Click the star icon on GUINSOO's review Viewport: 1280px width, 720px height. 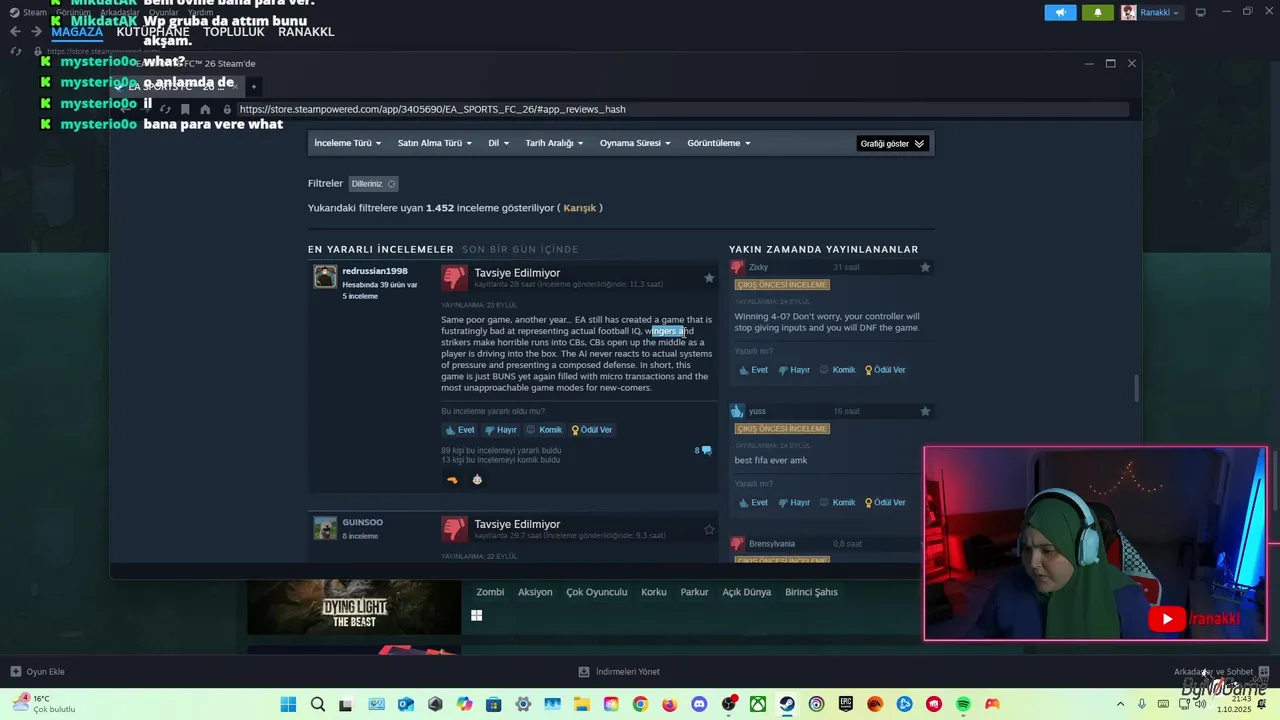point(709,529)
